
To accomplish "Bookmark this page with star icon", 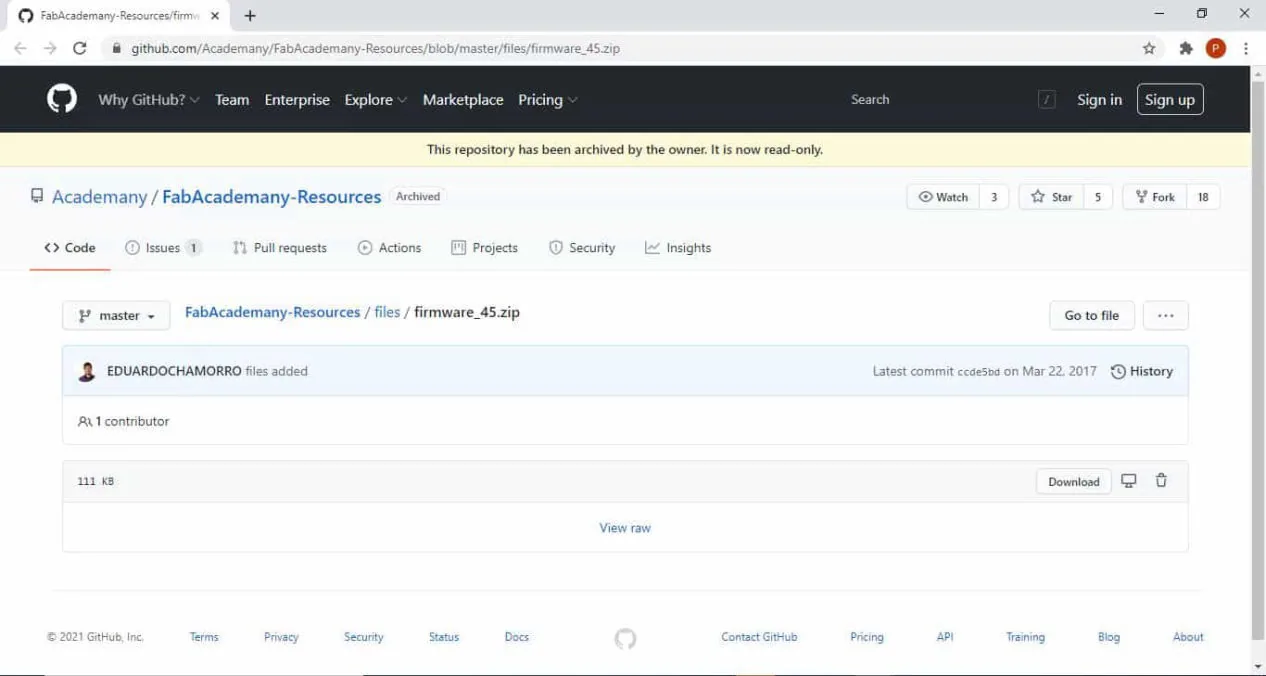I will pos(1149,48).
